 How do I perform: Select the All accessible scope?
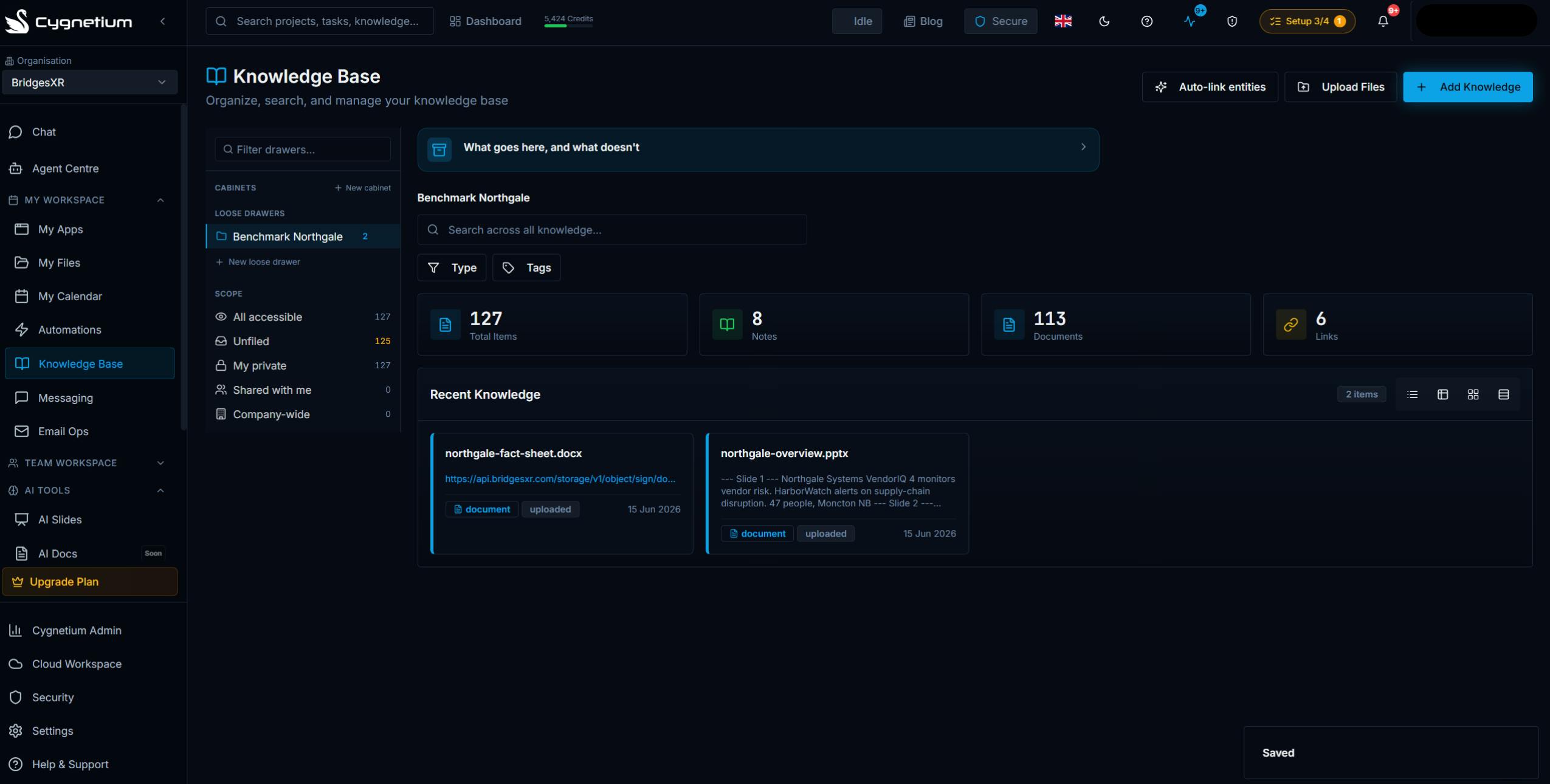(x=303, y=317)
